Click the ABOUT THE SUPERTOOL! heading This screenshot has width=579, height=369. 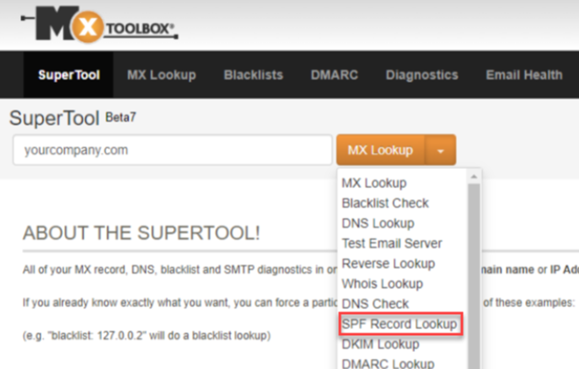pos(141,233)
